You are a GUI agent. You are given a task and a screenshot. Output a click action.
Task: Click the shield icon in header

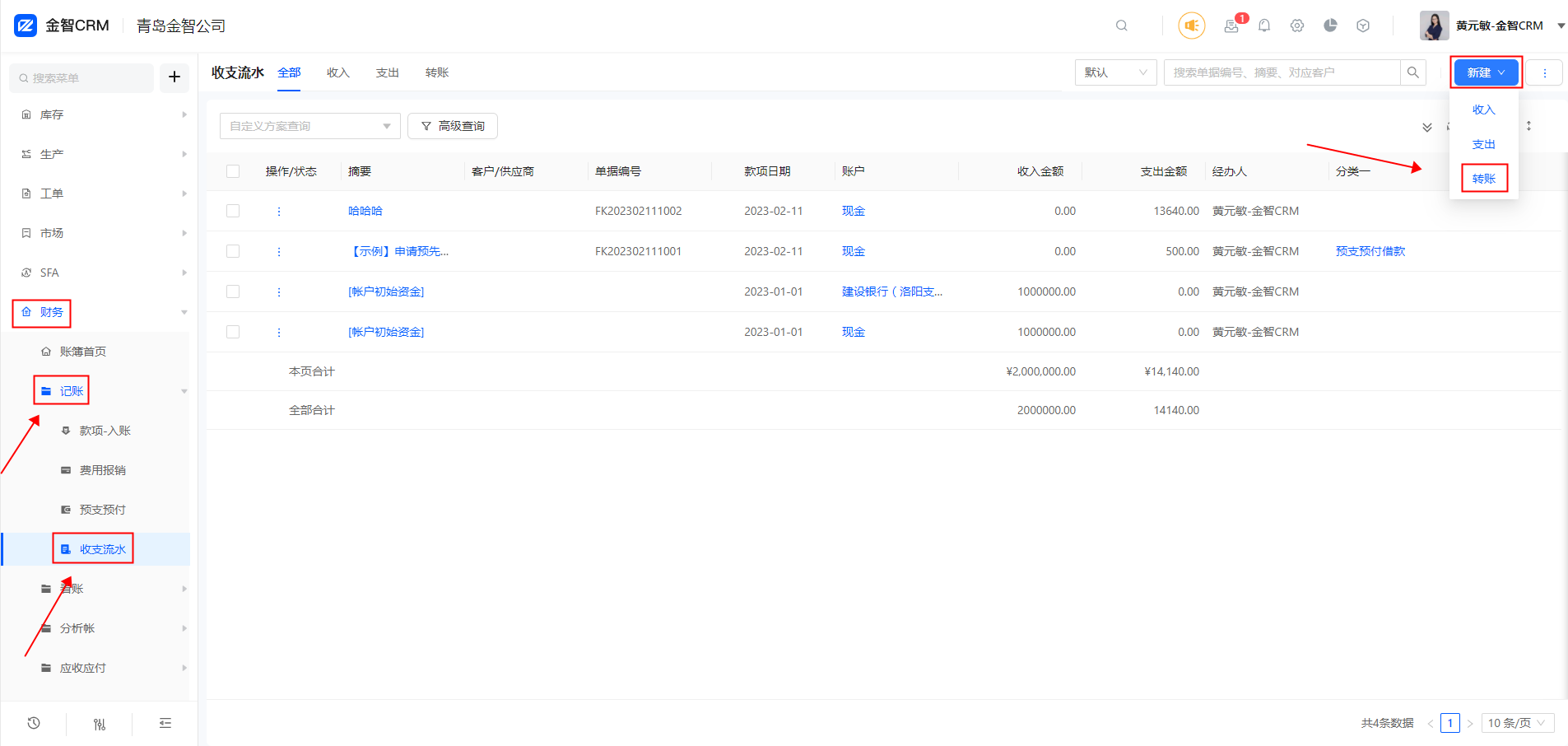(1363, 26)
